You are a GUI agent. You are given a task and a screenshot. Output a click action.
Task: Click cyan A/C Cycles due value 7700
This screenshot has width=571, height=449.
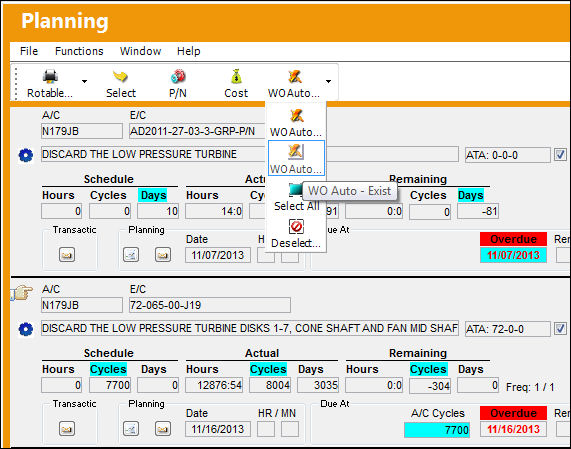[437, 430]
